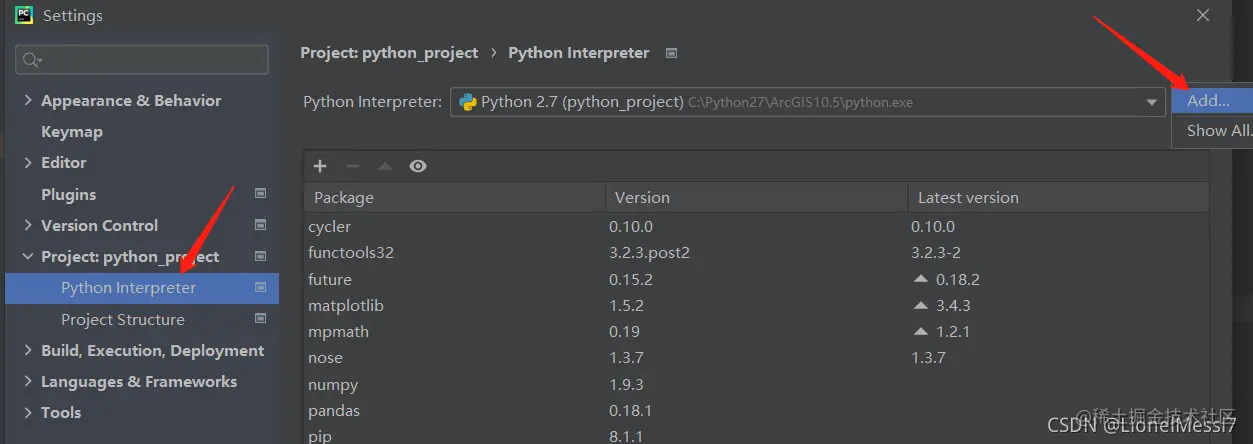Sort by Latest version column header
Image resolution: width=1253 pixels, height=444 pixels.
click(x=968, y=197)
